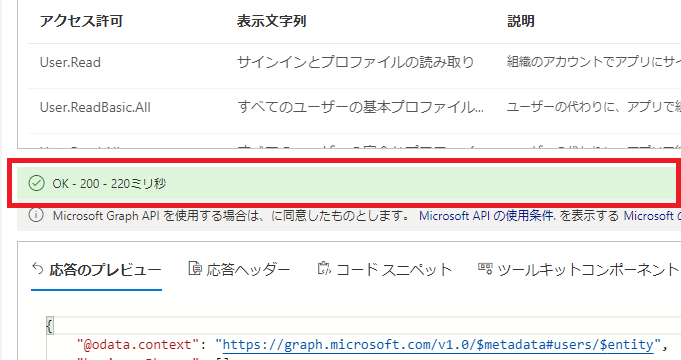Click the 応答のプレビュー arrow icon

point(38,269)
